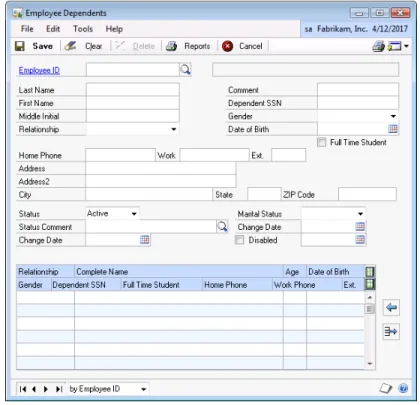Open toolbar dropdown arrow at far right
Screen dimensions: 420x405
(x=406, y=46)
